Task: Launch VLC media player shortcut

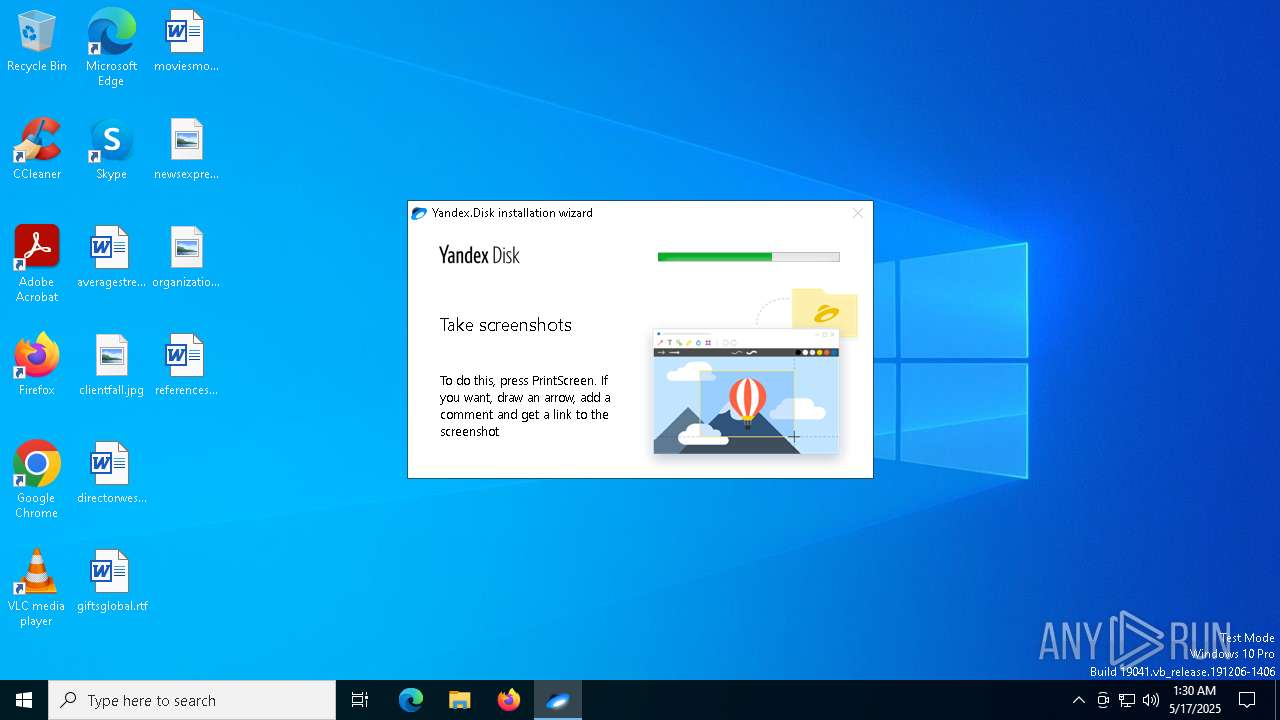Action: (x=37, y=588)
